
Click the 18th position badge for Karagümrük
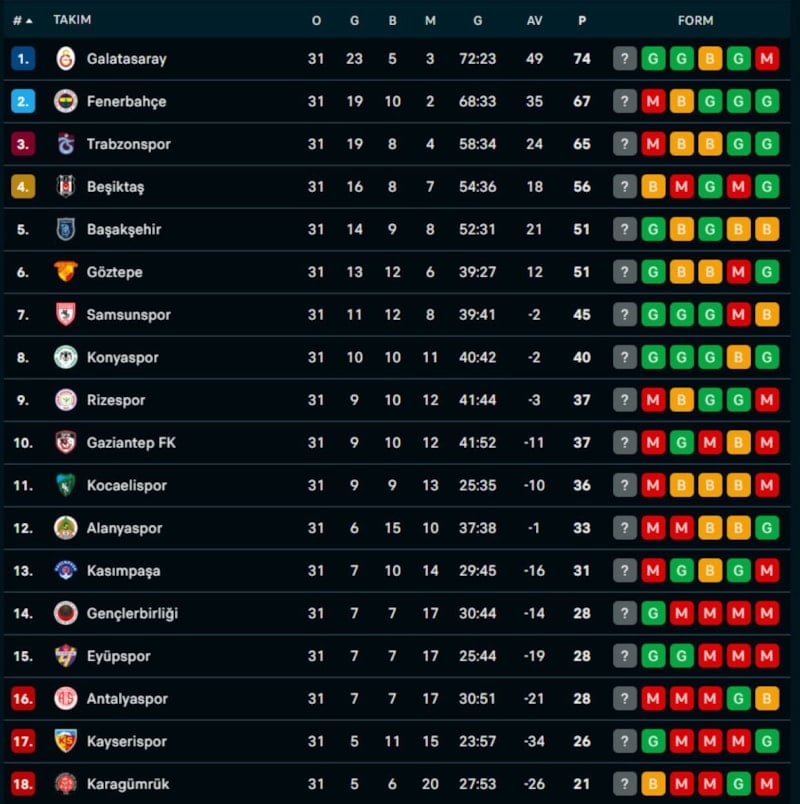pyautogui.click(x=23, y=783)
